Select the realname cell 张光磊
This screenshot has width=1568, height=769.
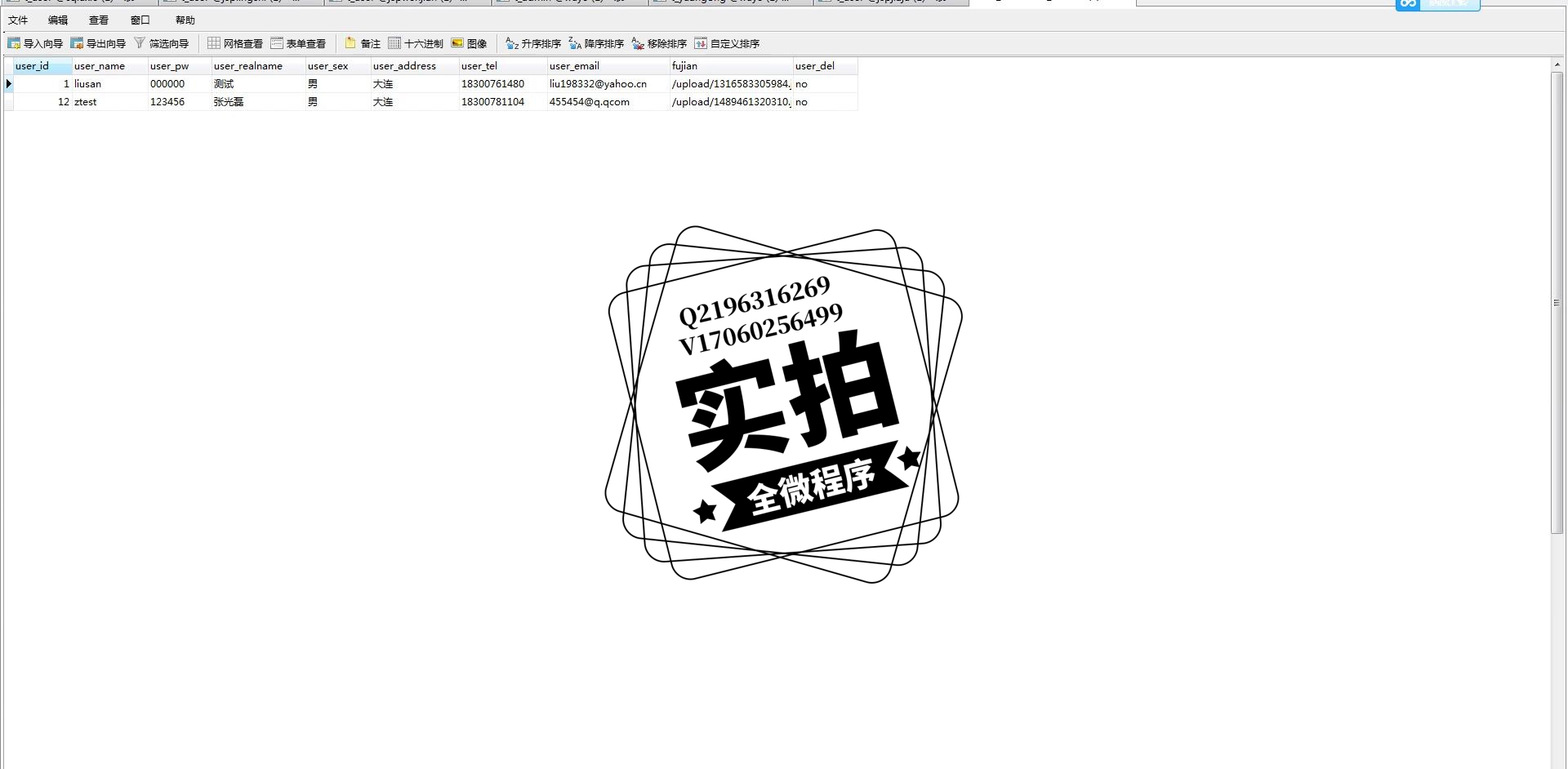point(259,102)
